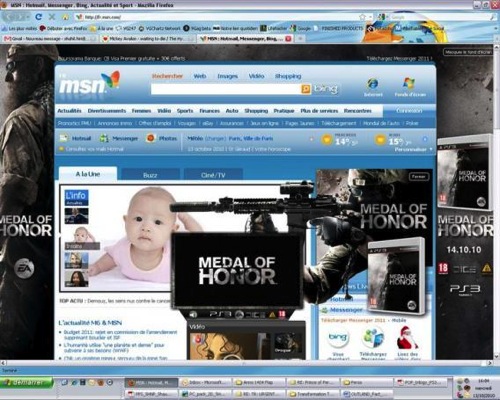
Task: Close the Medal of Honor ad with Fermer
Action: click(419, 176)
